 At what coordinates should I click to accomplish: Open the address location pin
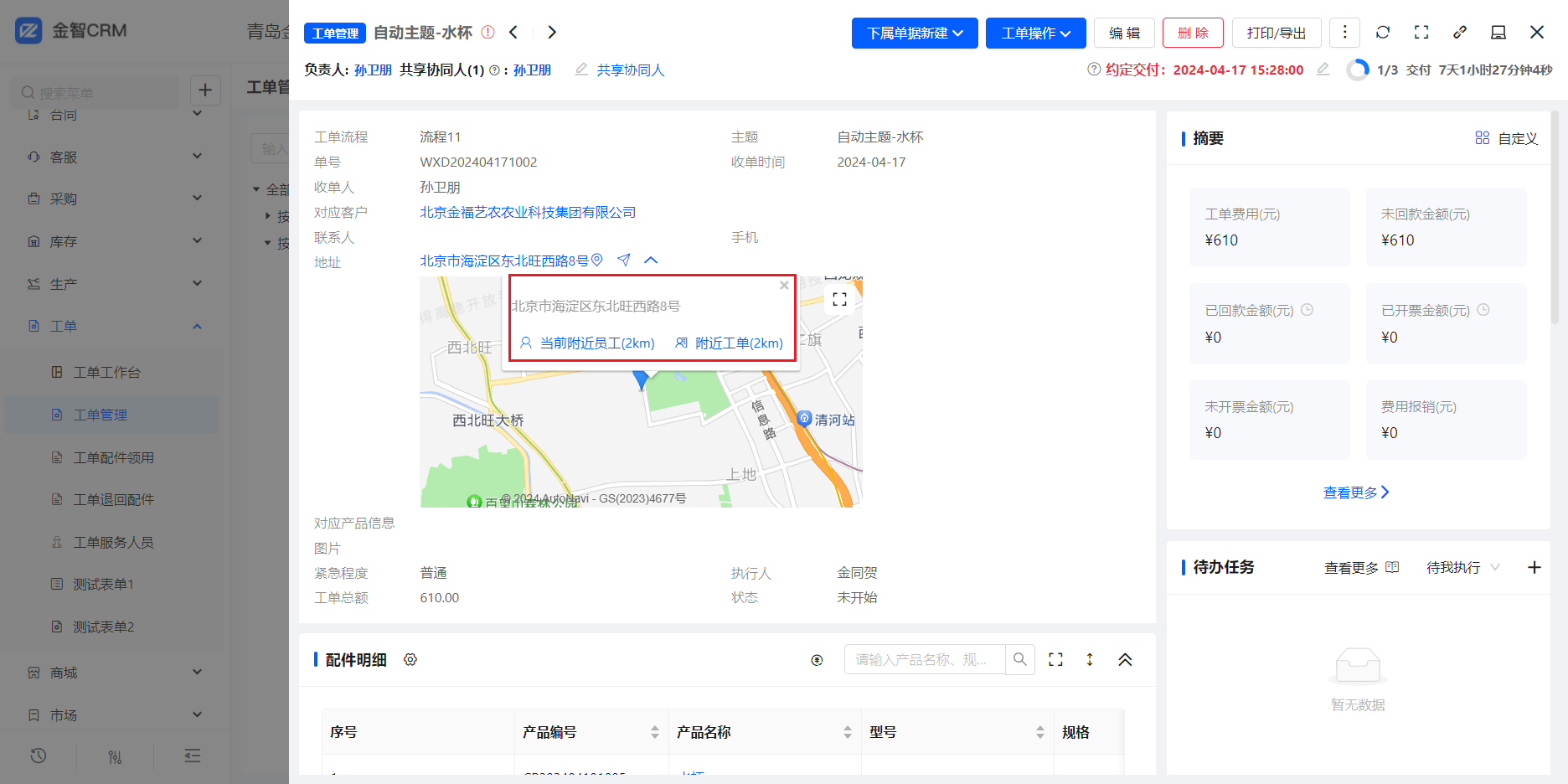coord(597,260)
